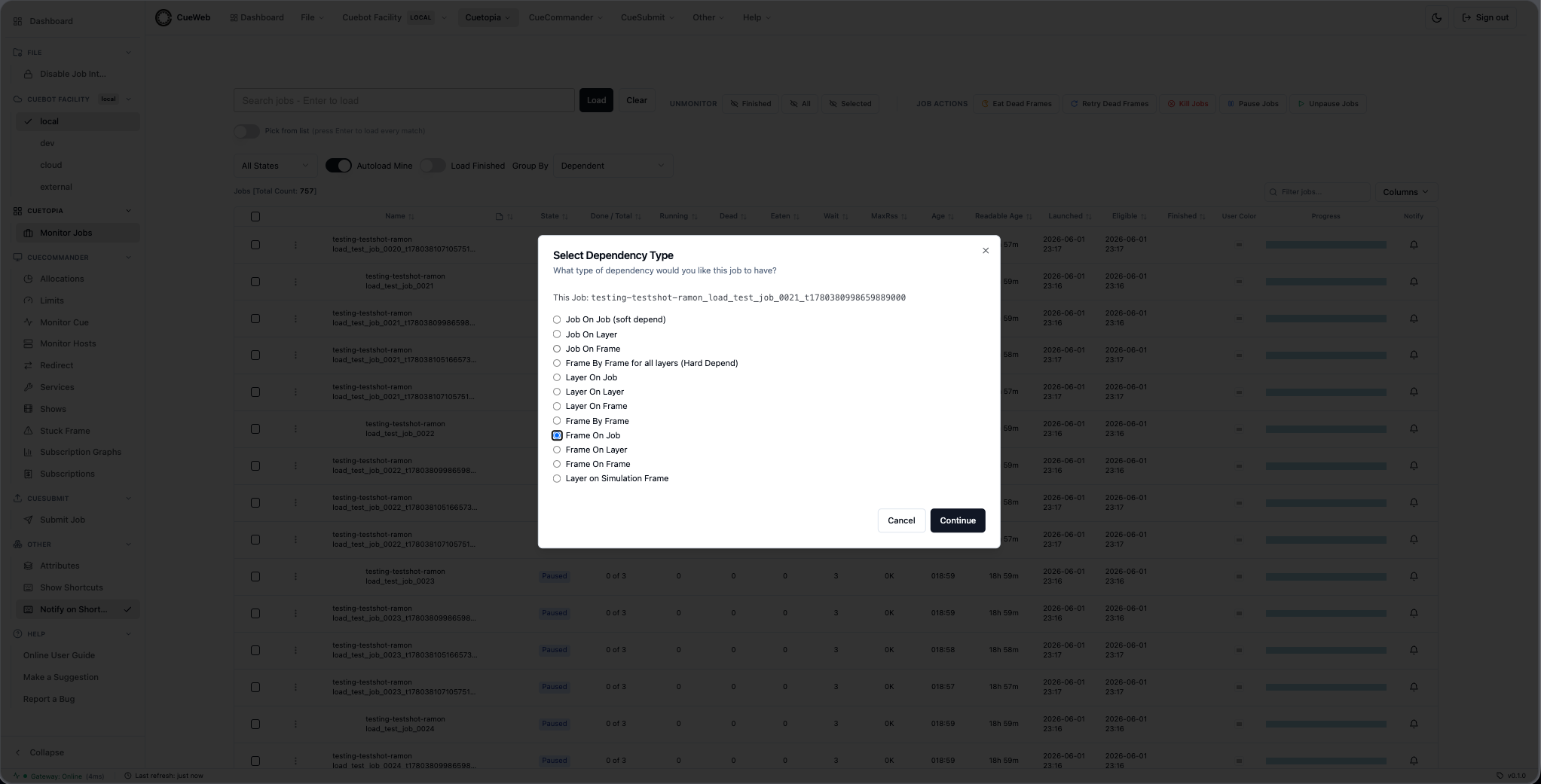Open the Redirect sidebar item

57,365
